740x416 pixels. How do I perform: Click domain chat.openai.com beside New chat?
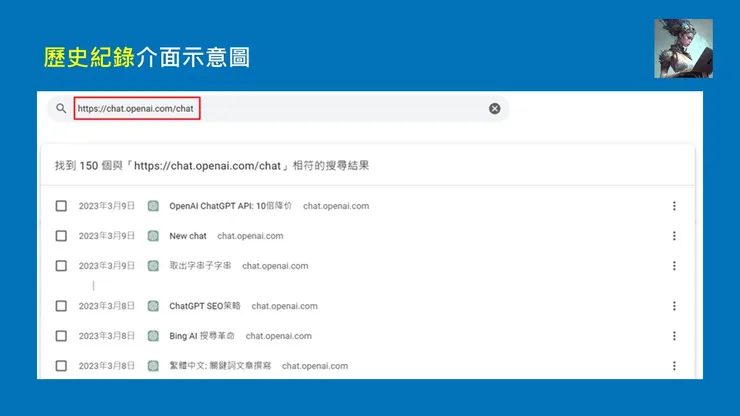(250, 236)
